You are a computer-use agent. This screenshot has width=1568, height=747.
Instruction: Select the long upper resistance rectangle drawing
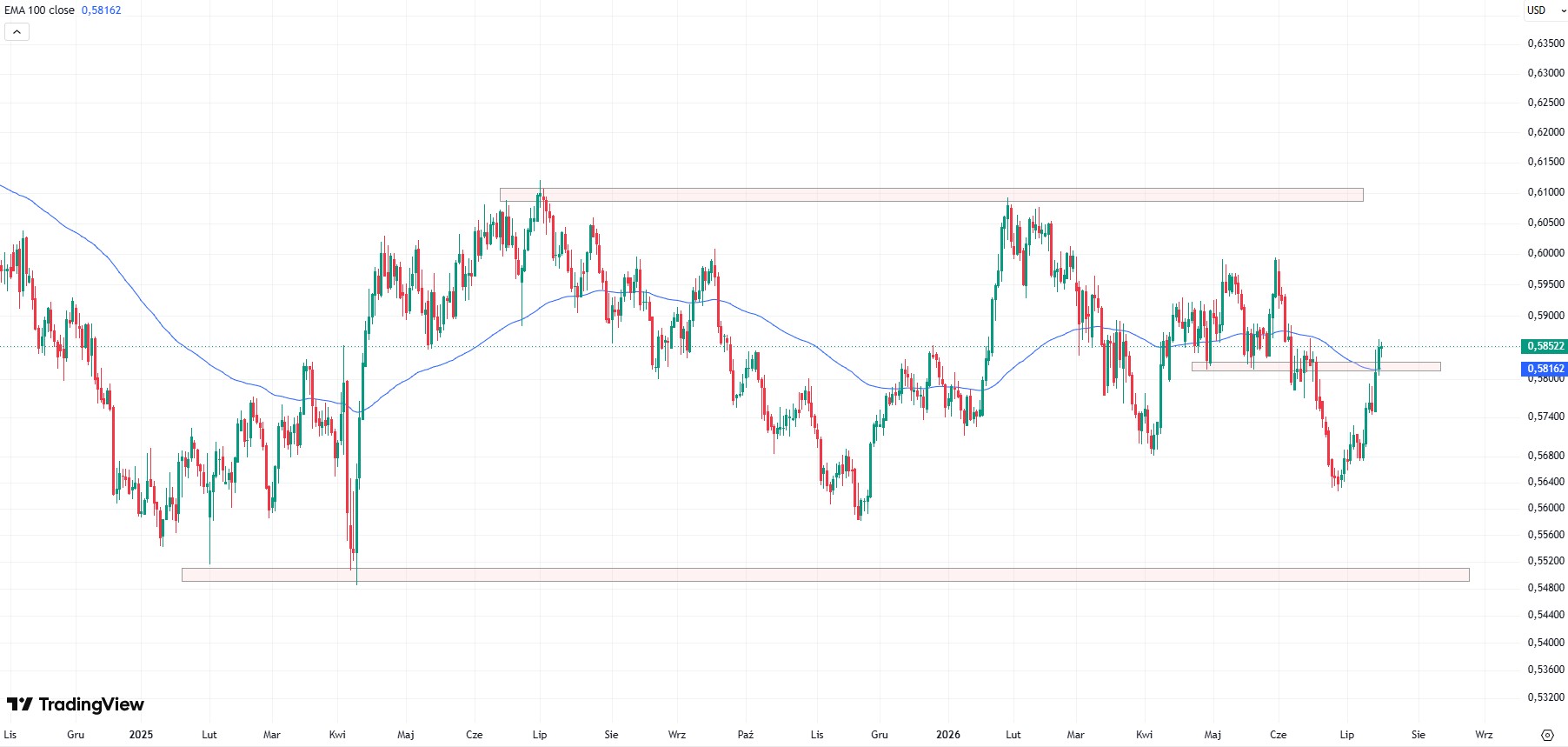931,195
